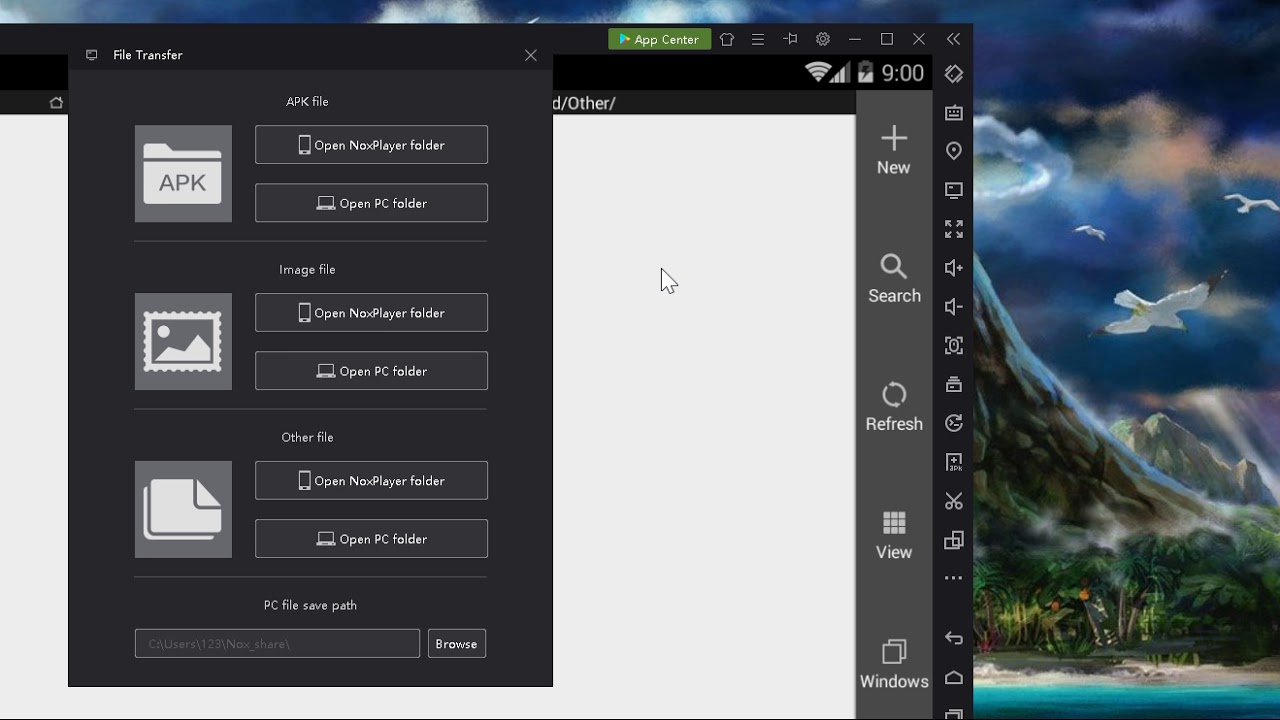Click Browse for PC file save path
This screenshot has width=1280, height=720.
(456, 644)
